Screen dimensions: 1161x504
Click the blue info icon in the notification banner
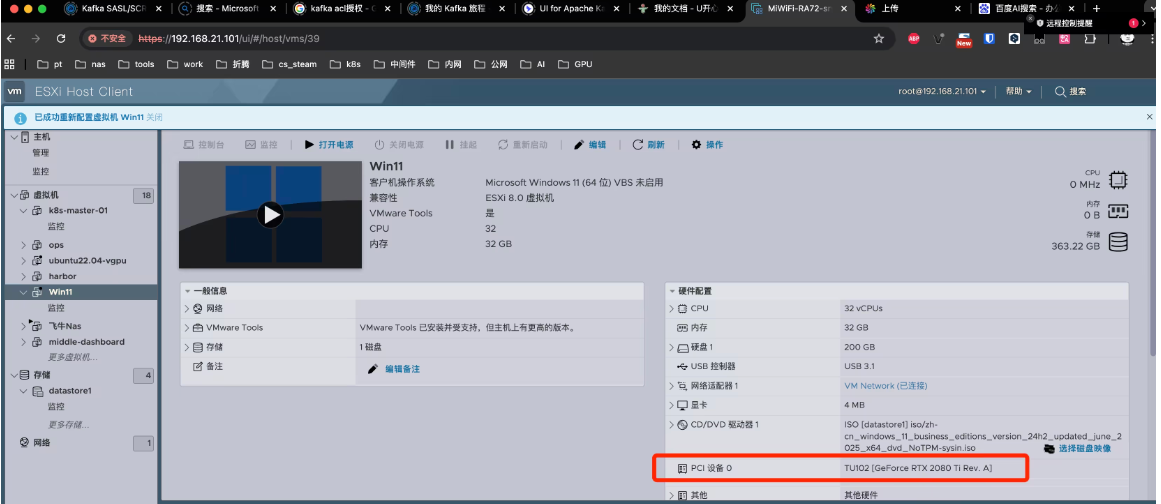[x=21, y=118]
